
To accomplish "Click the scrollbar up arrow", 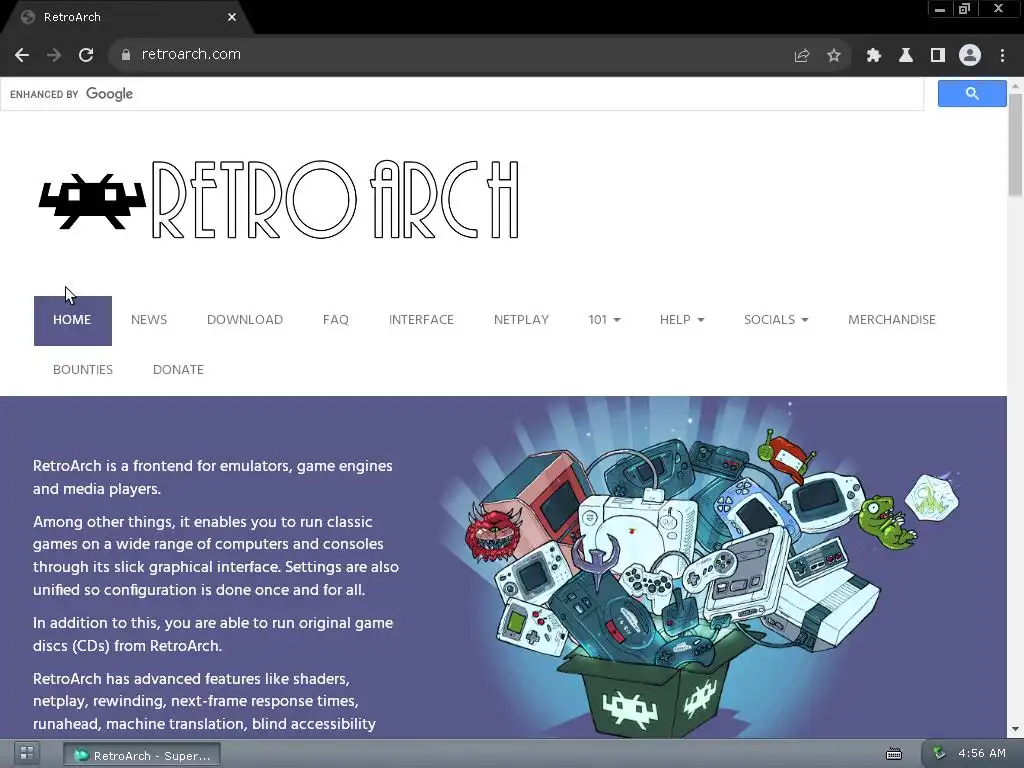I will pos(1015,86).
